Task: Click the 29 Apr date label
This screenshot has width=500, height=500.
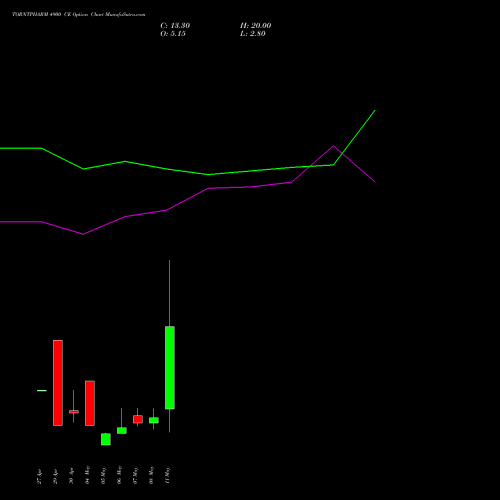Action: tap(55, 477)
